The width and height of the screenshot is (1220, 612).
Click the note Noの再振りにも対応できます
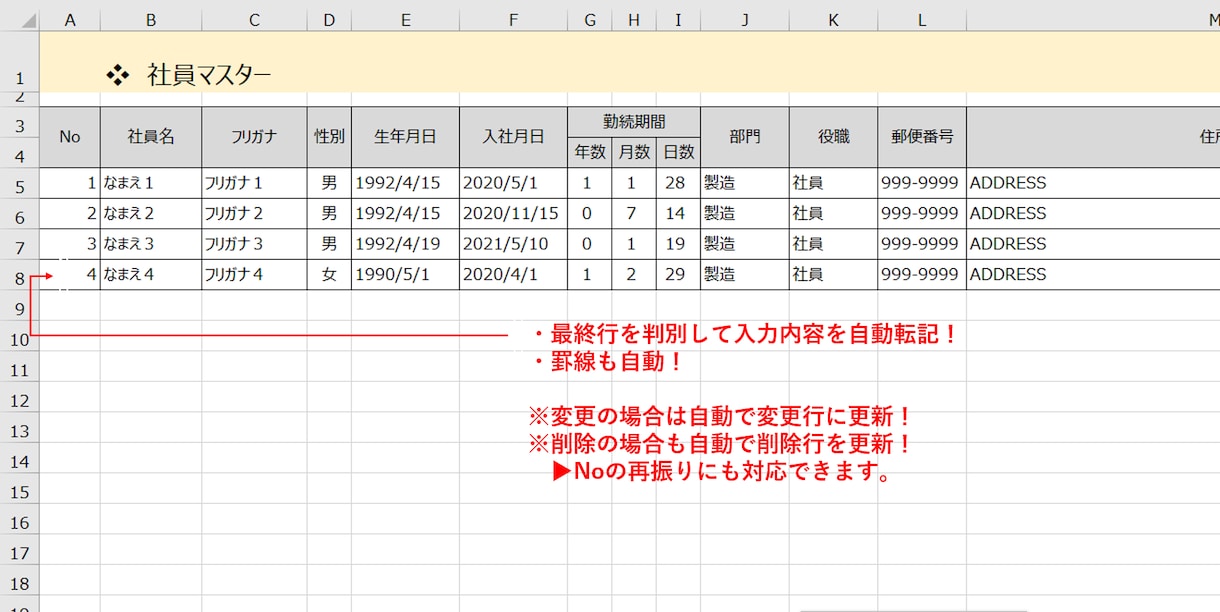(x=722, y=472)
